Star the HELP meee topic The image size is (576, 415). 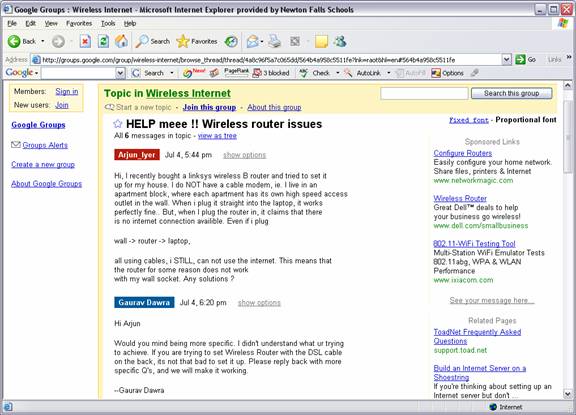[x=118, y=124]
